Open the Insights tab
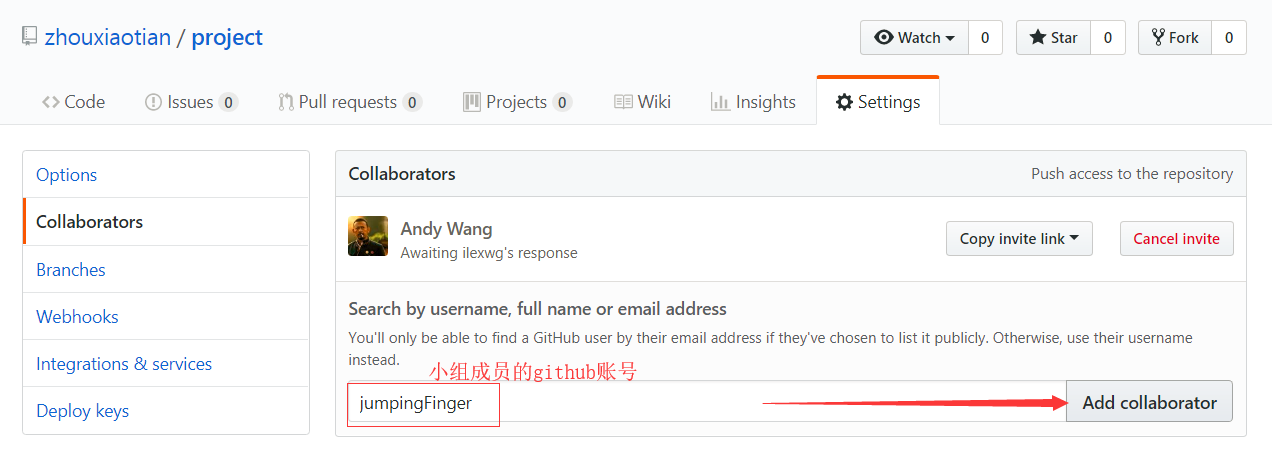This screenshot has height=464, width=1272. [x=753, y=102]
